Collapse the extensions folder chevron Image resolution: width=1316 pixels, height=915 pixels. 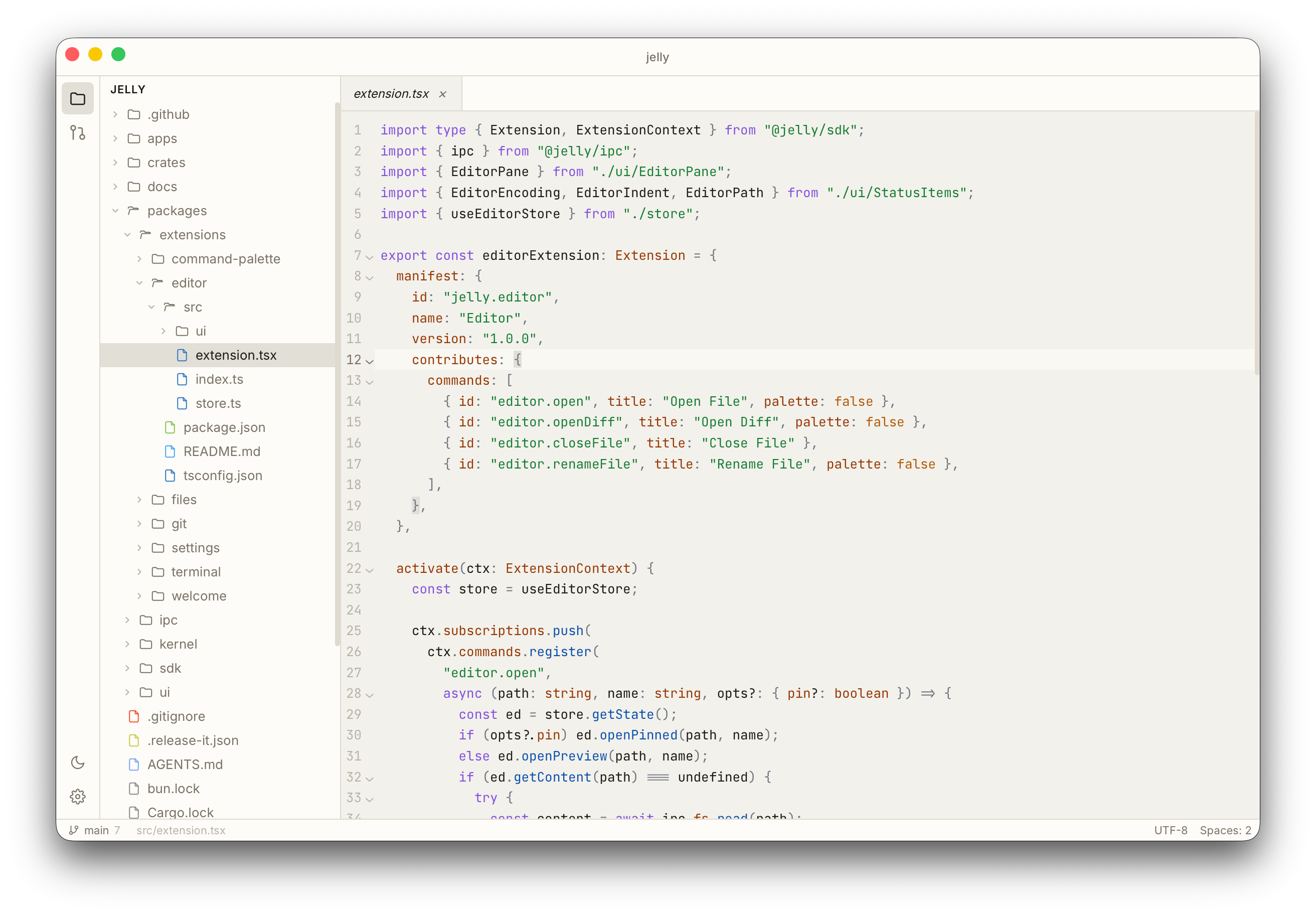(x=127, y=234)
